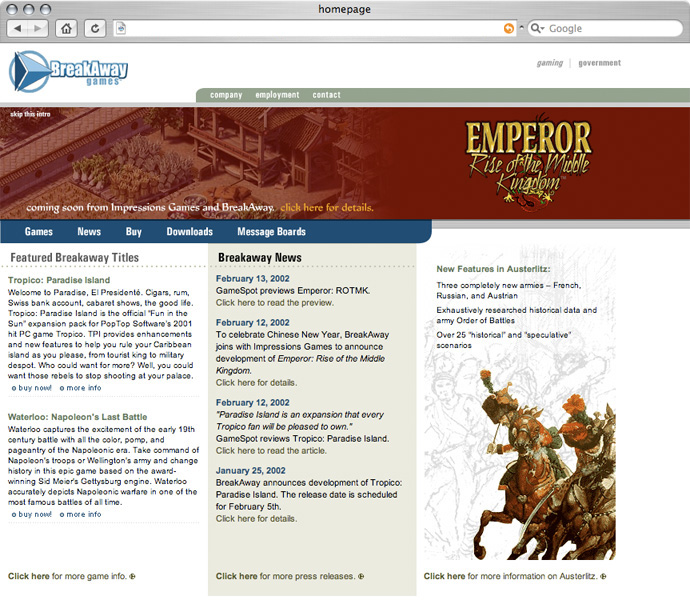
Task: Click the arrow icon after information on Austerlitz
Action: pyautogui.click(x=603, y=576)
